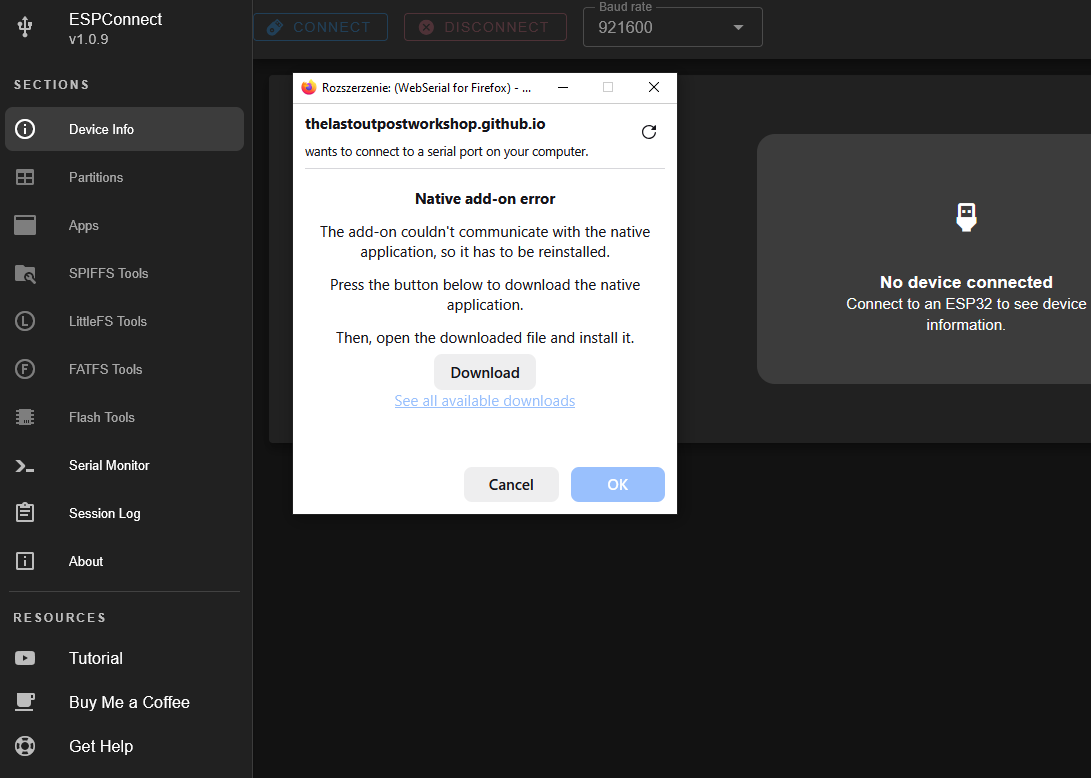Cancel the serial port request dialog
1091x778 pixels.
point(511,484)
